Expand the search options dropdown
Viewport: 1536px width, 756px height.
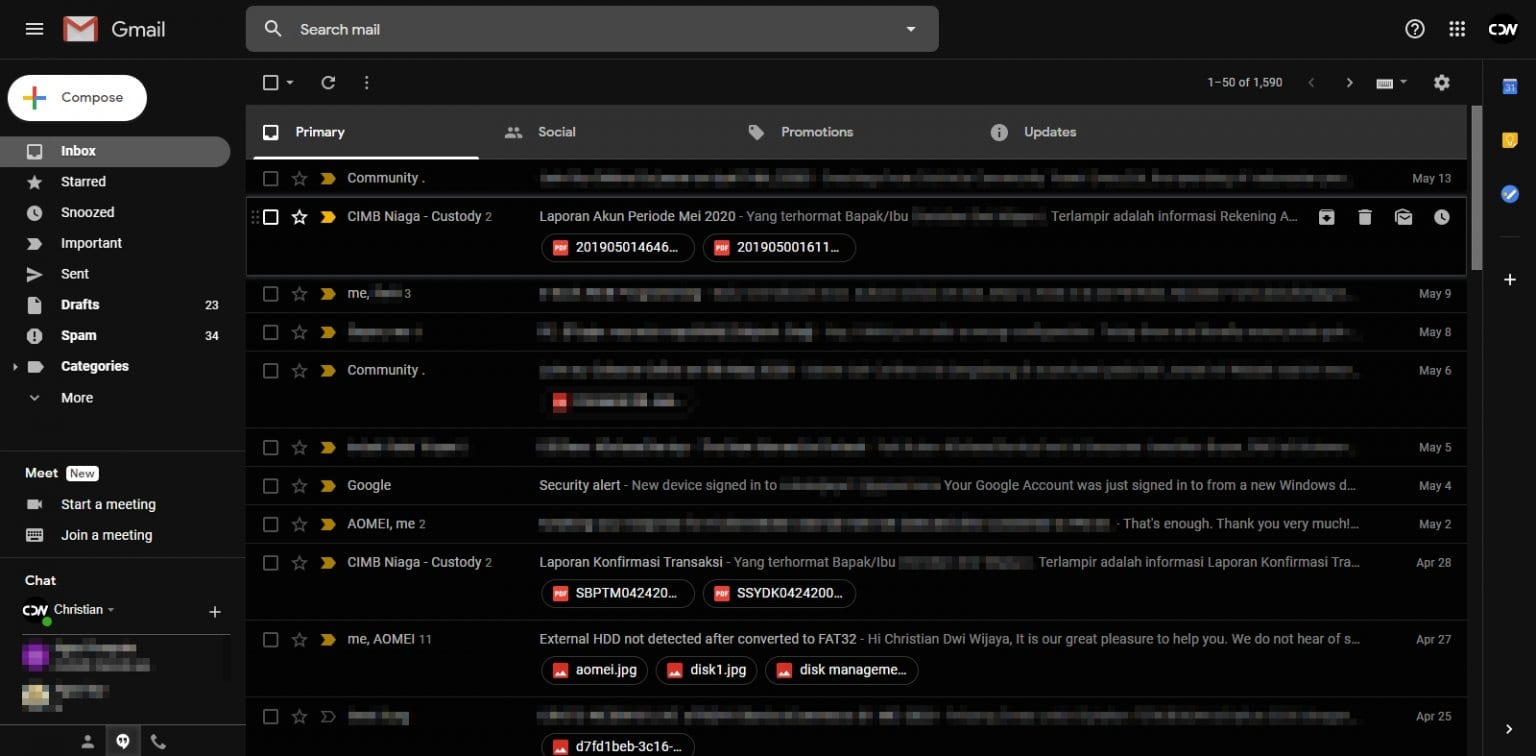(x=910, y=29)
